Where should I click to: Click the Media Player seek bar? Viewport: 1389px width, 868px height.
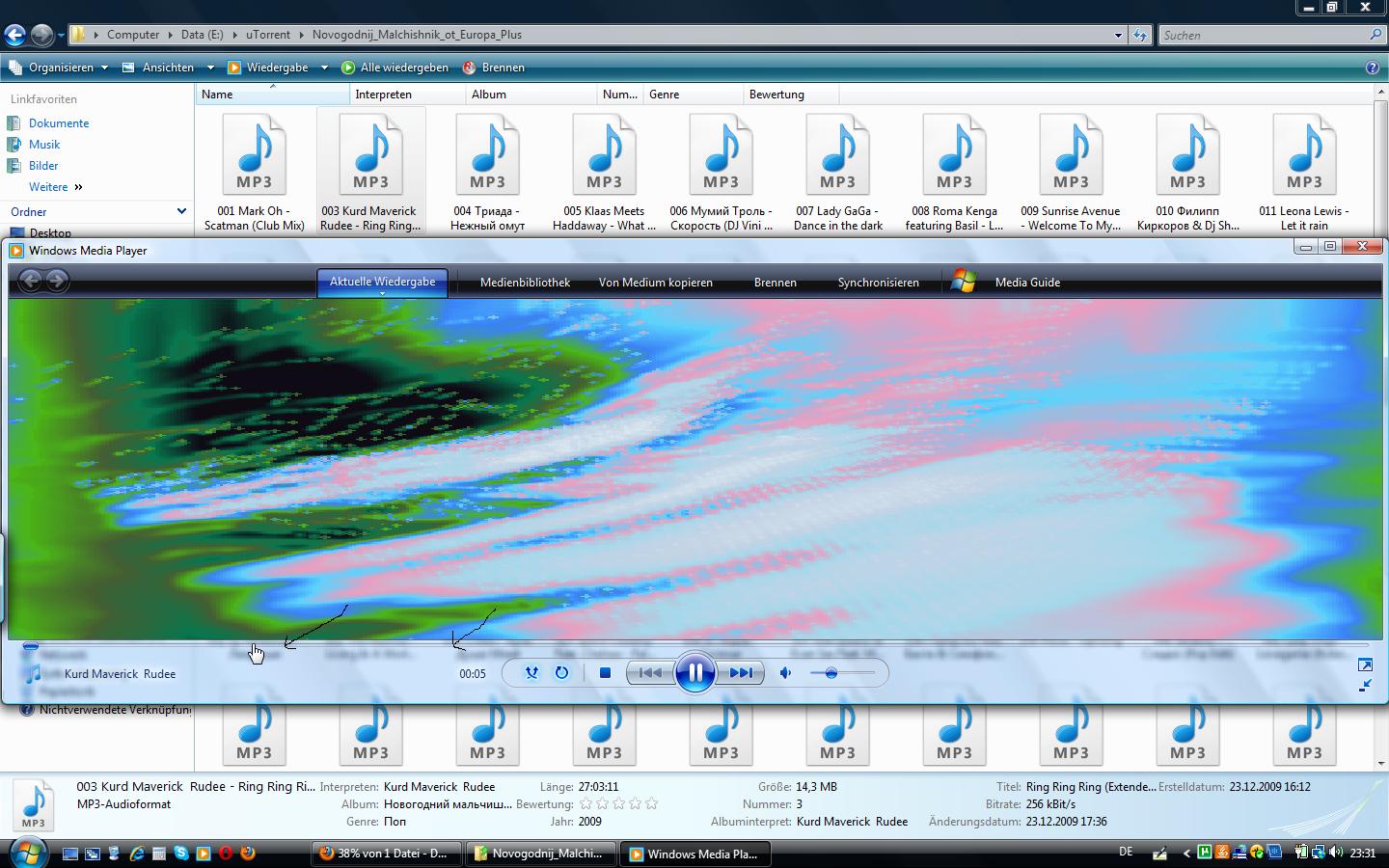click(x=694, y=645)
